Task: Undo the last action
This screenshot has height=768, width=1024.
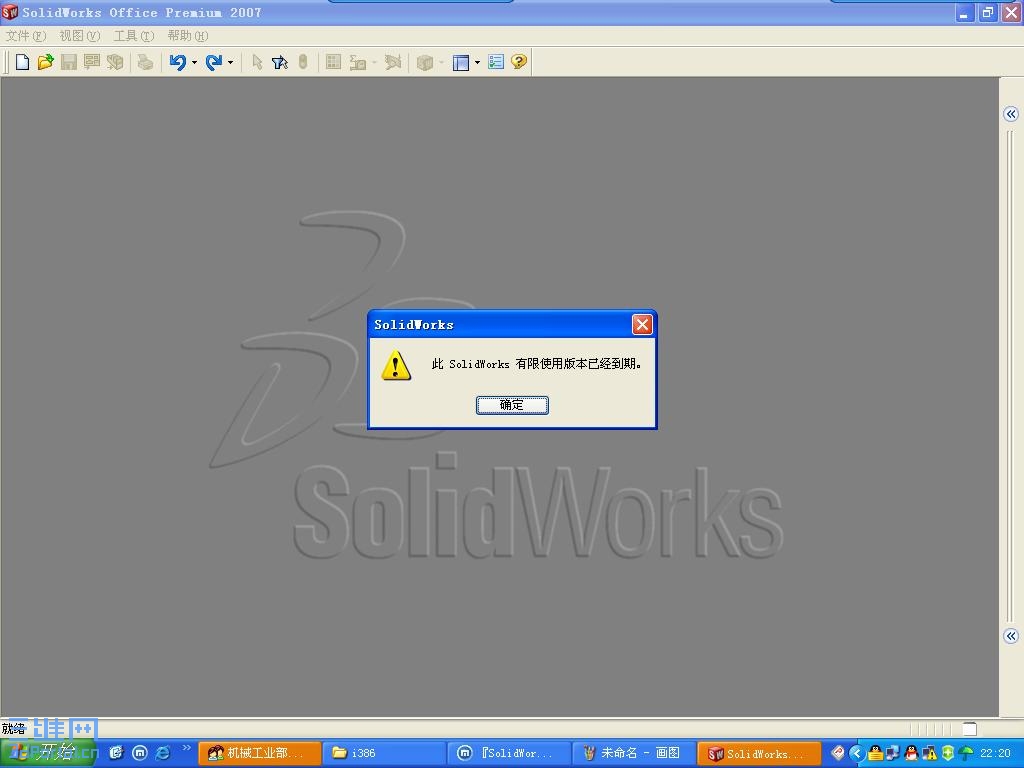Action: [178, 62]
